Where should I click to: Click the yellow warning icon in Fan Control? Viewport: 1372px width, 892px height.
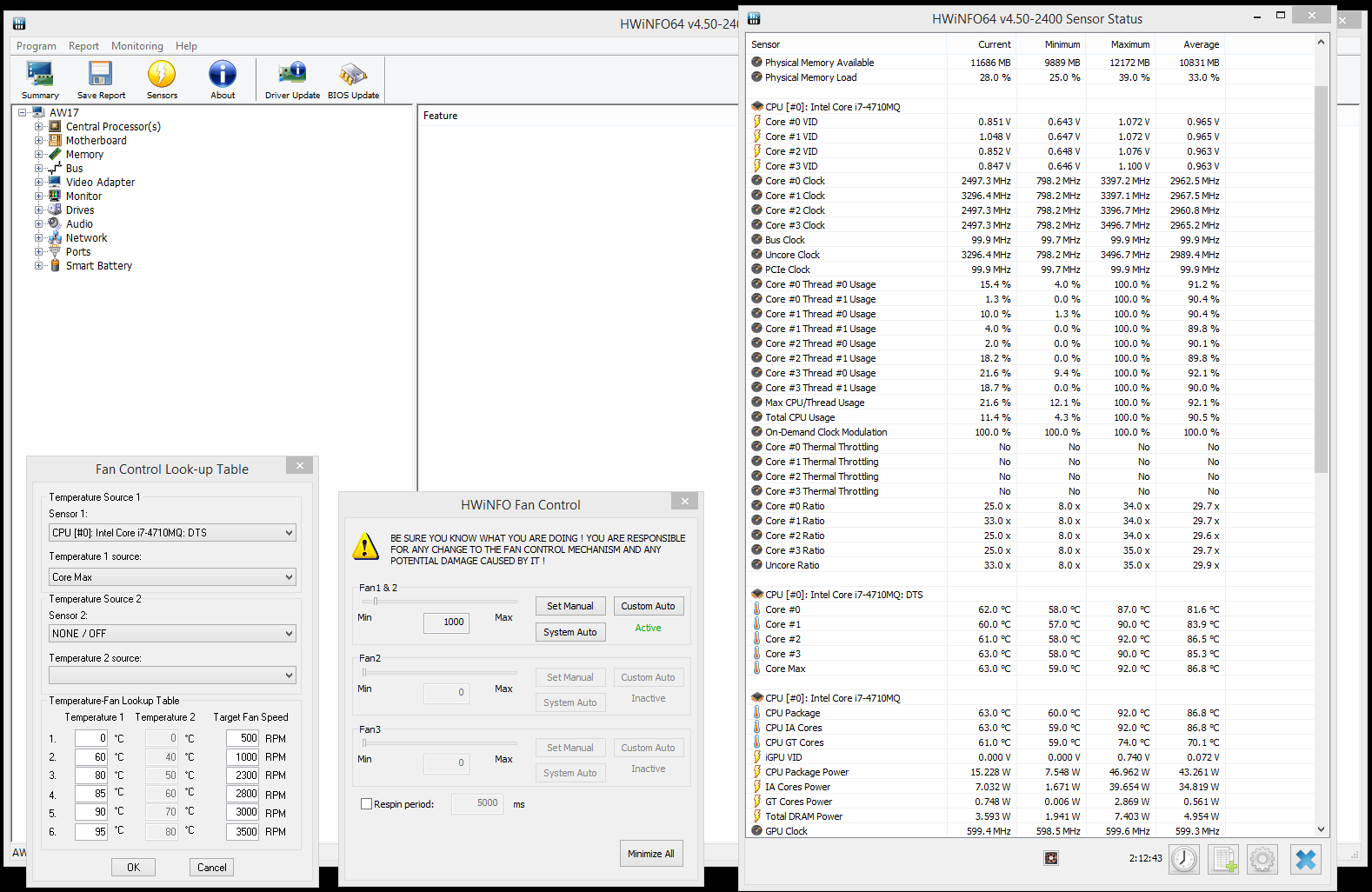click(x=365, y=546)
